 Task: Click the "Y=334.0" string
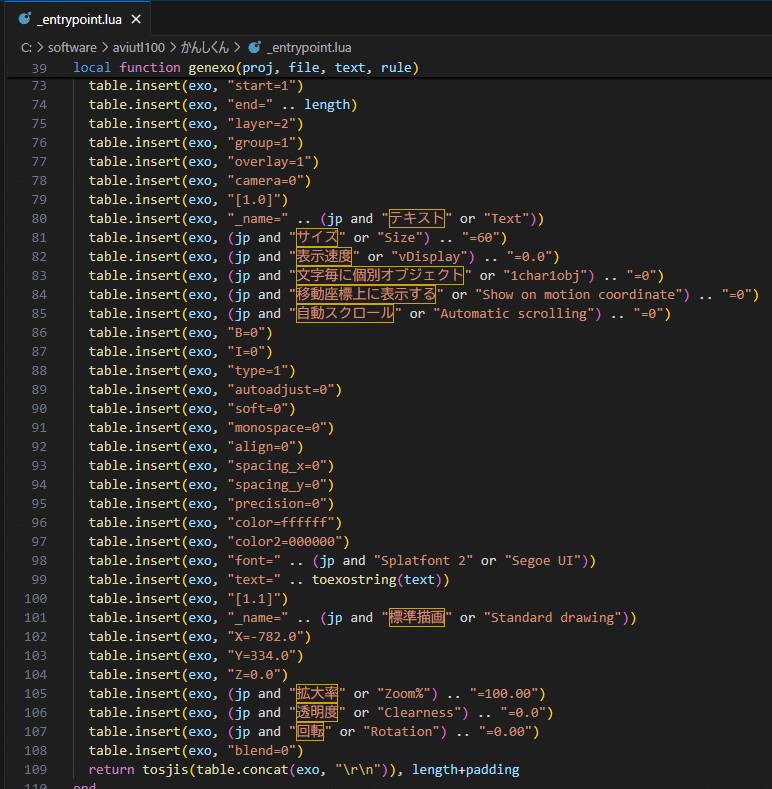click(262, 656)
